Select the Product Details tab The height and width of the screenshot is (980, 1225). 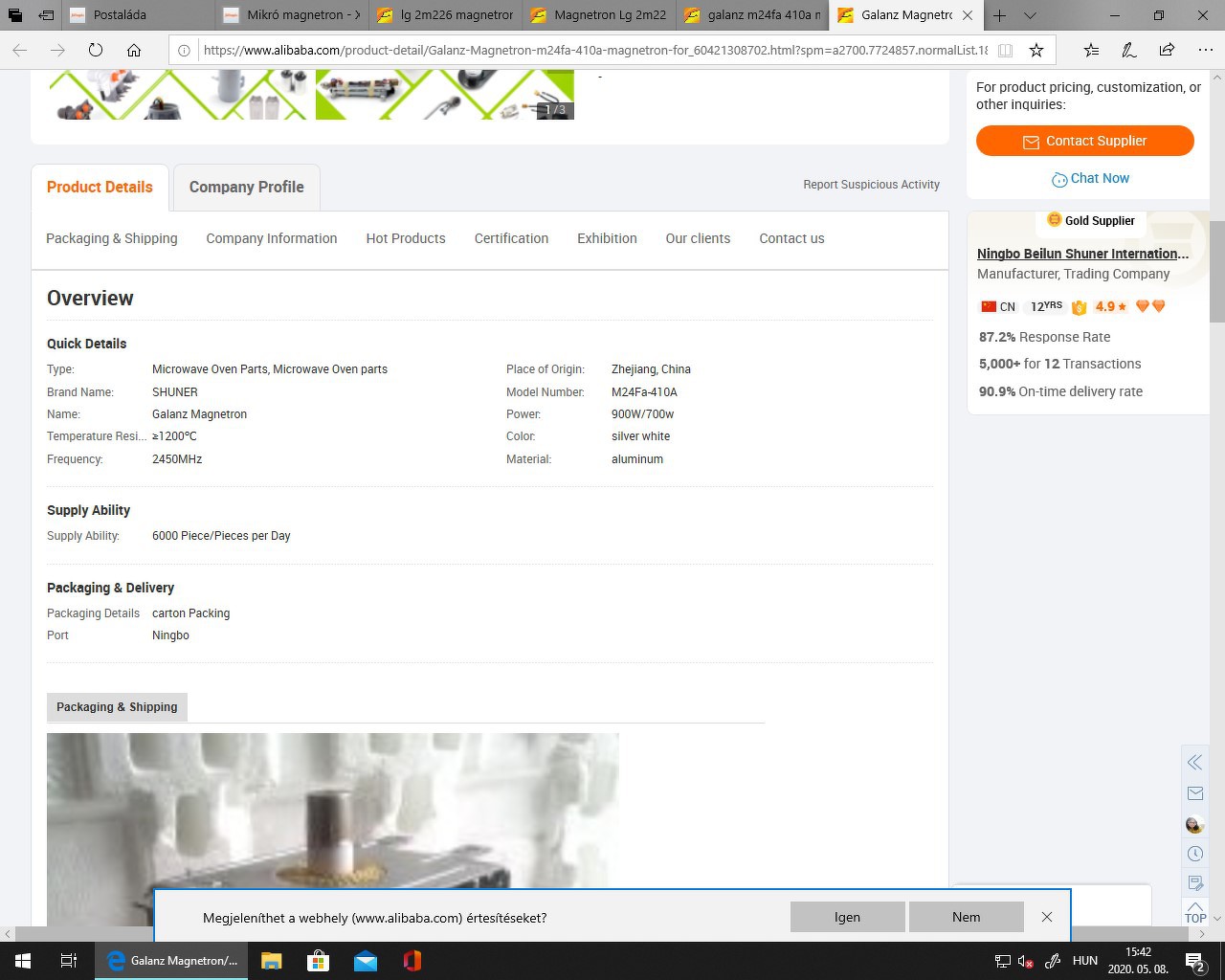point(100,188)
